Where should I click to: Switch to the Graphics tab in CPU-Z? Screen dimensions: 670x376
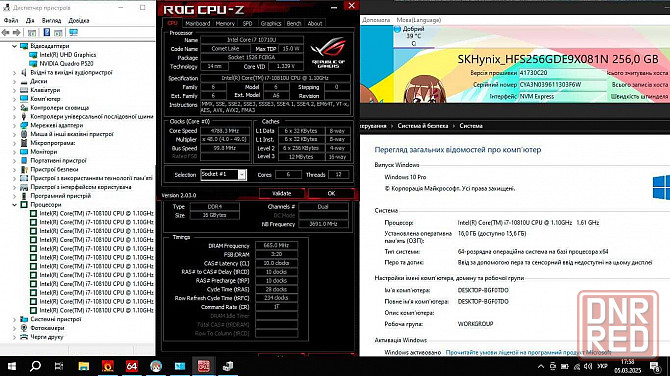click(x=271, y=24)
